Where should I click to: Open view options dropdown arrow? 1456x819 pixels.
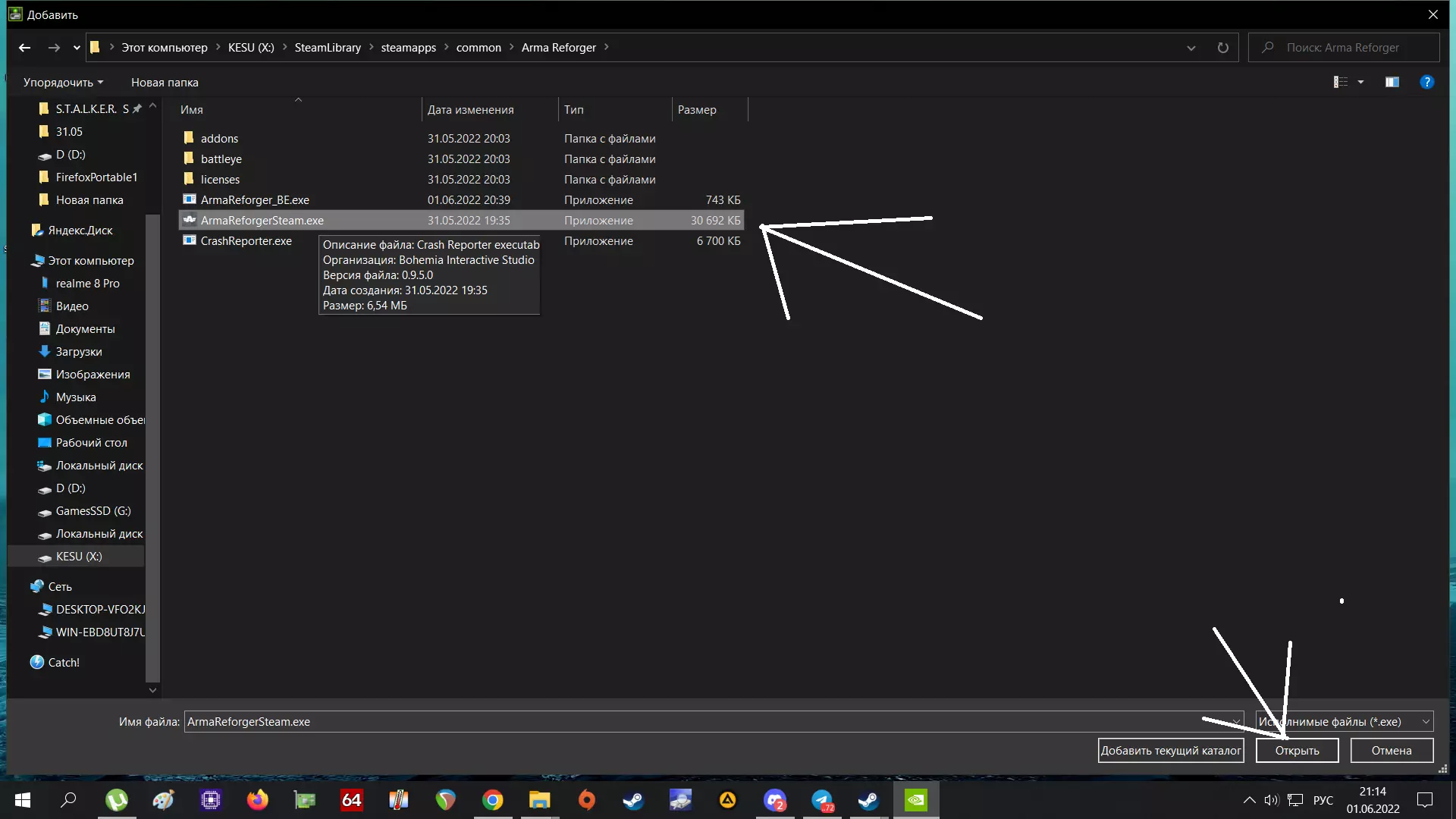click(1360, 82)
